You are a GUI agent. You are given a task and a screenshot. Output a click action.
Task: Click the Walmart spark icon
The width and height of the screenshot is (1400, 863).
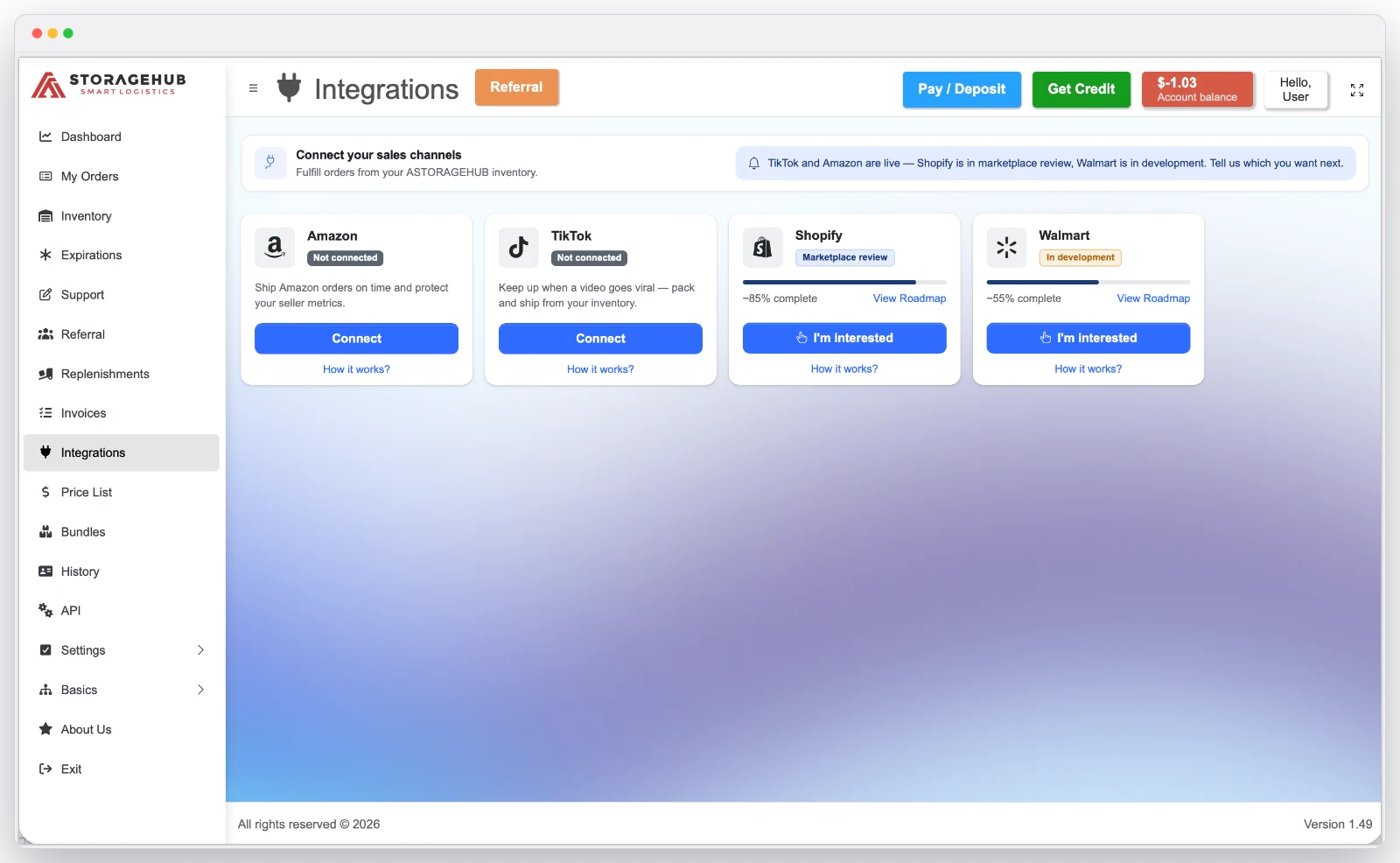tap(1006, 248)
